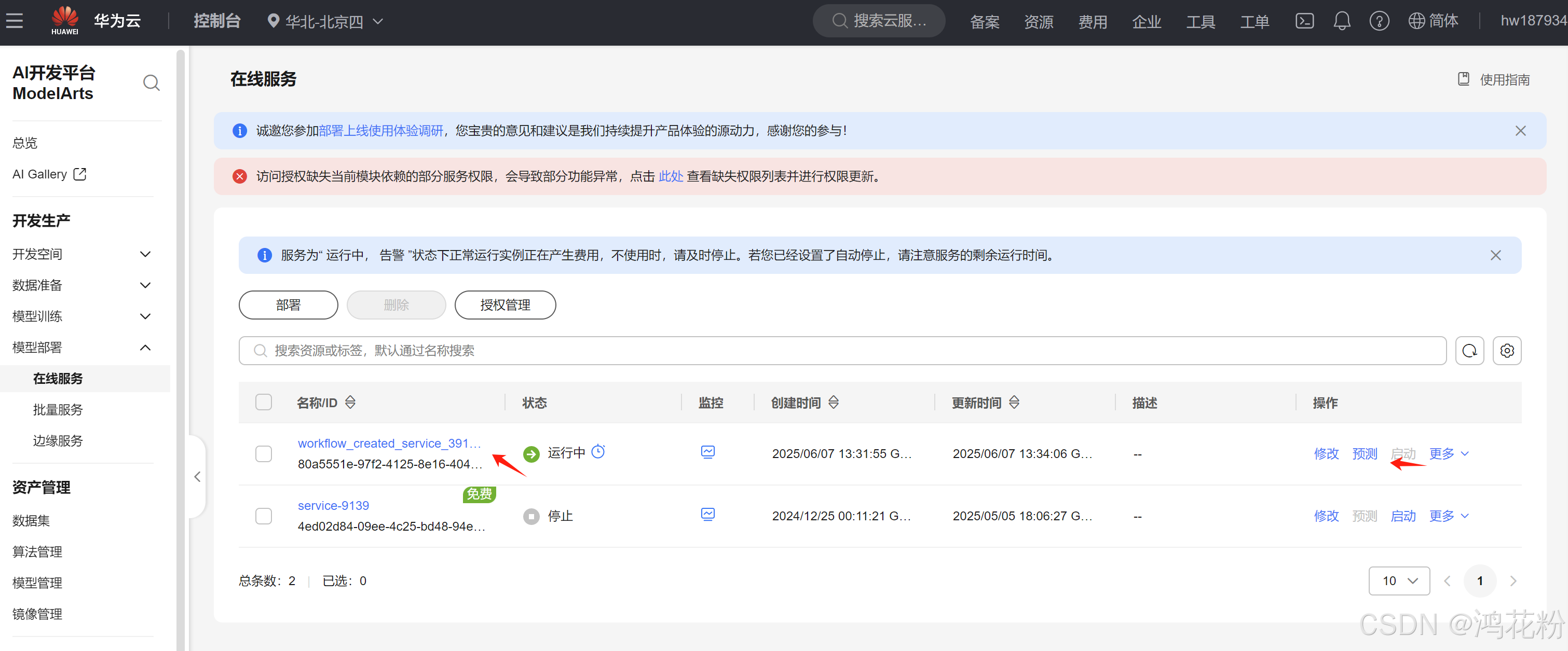Toggle the select-all header checkbox
This screenshot has width=1568, height=651.
tap(264, 402)
